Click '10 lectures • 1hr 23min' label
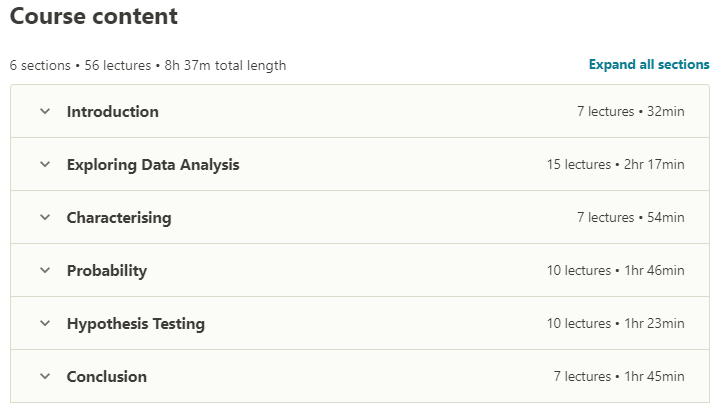Screen dimensions: 717x410 tap(615, 324)
